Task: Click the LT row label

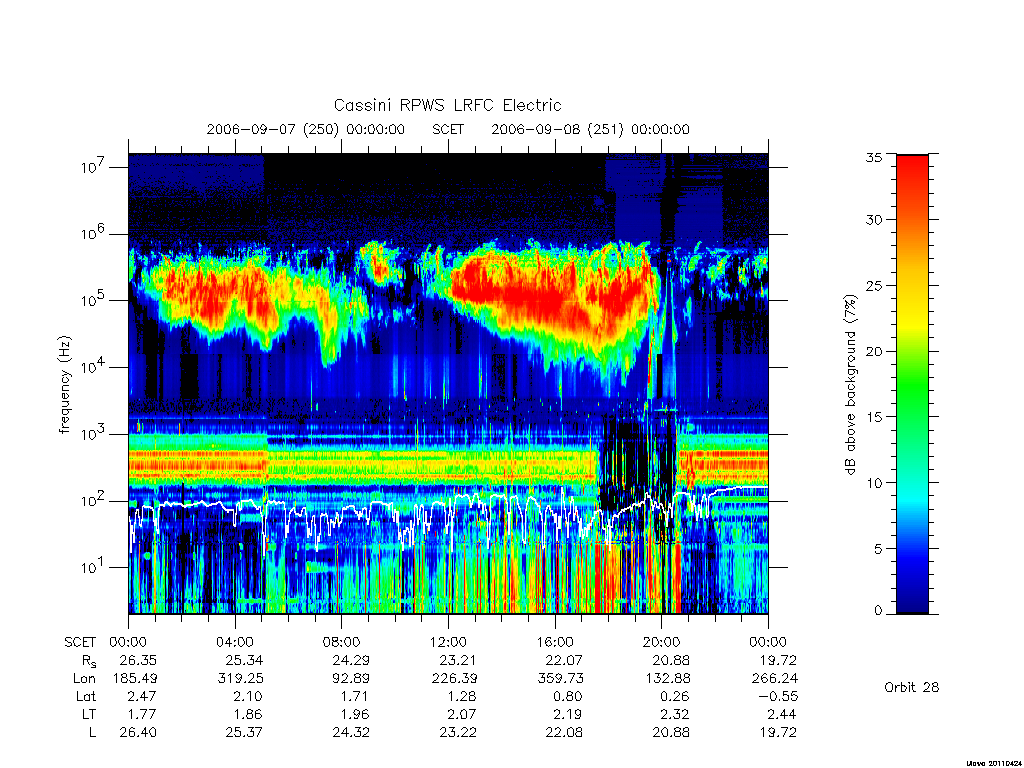Action: click(89, 714)
